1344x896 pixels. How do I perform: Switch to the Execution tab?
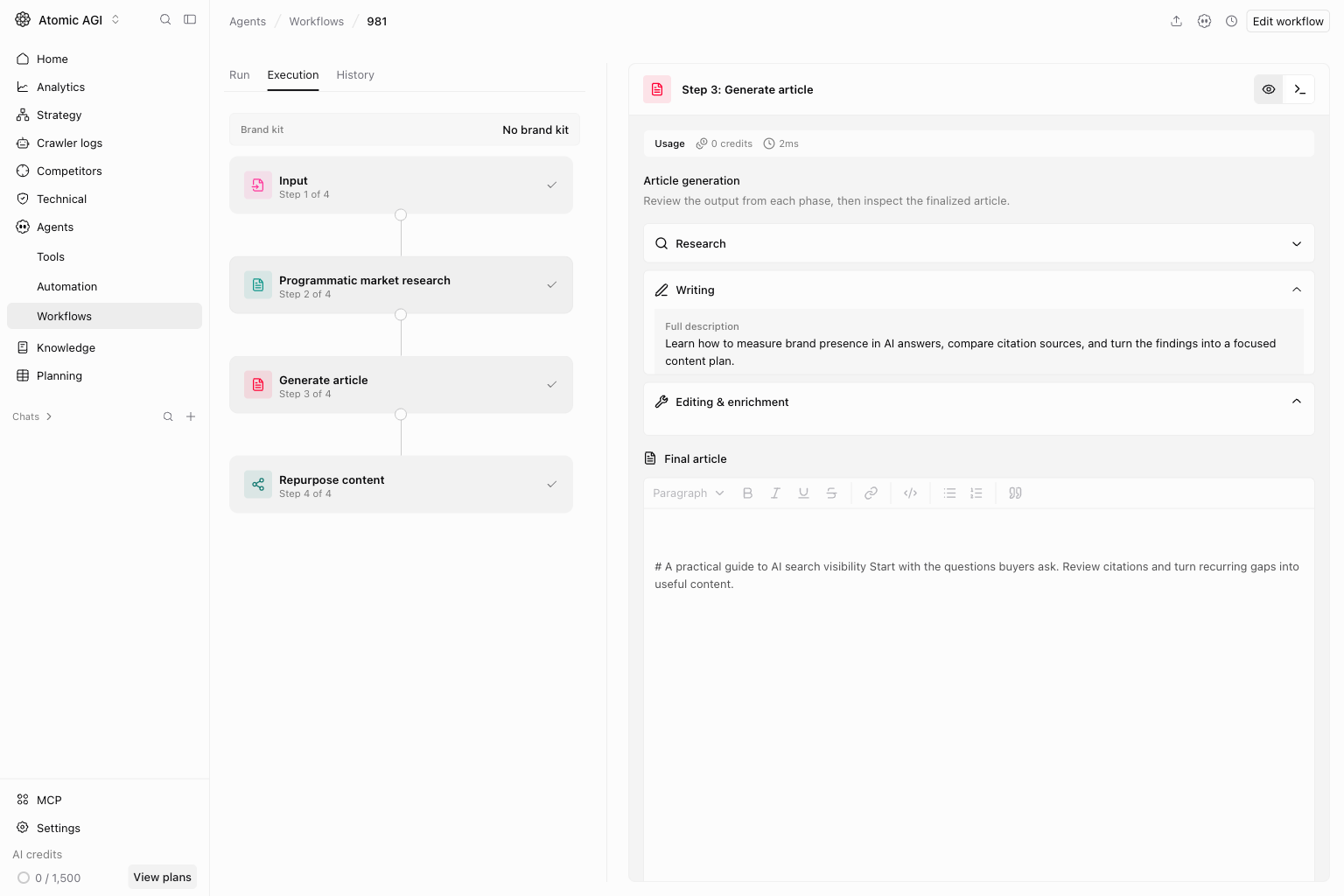point(293,74)
